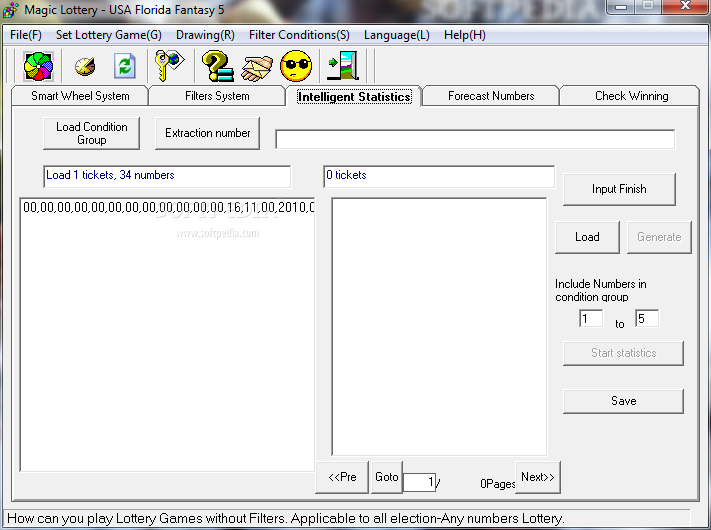
Task: Click the Input Finish button
Action: pyautogui.click(x=619, y=189)
